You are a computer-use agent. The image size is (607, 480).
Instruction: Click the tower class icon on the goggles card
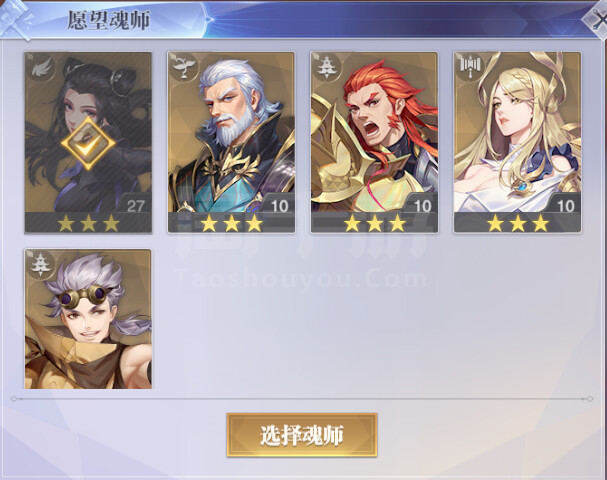(x=41, y=264)
